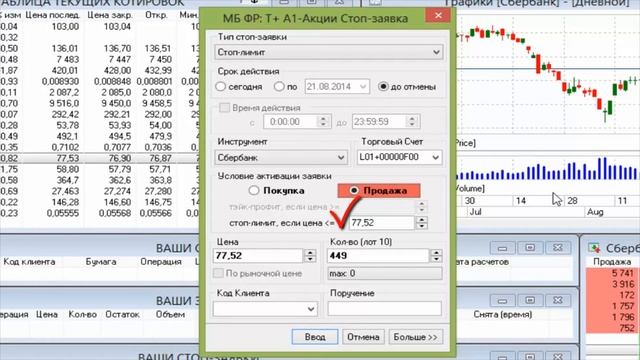Toggle the 'По рыночной цене' checkbox
Image resolution: width=640 pixels, height=360 pixels.
[218, 273]
